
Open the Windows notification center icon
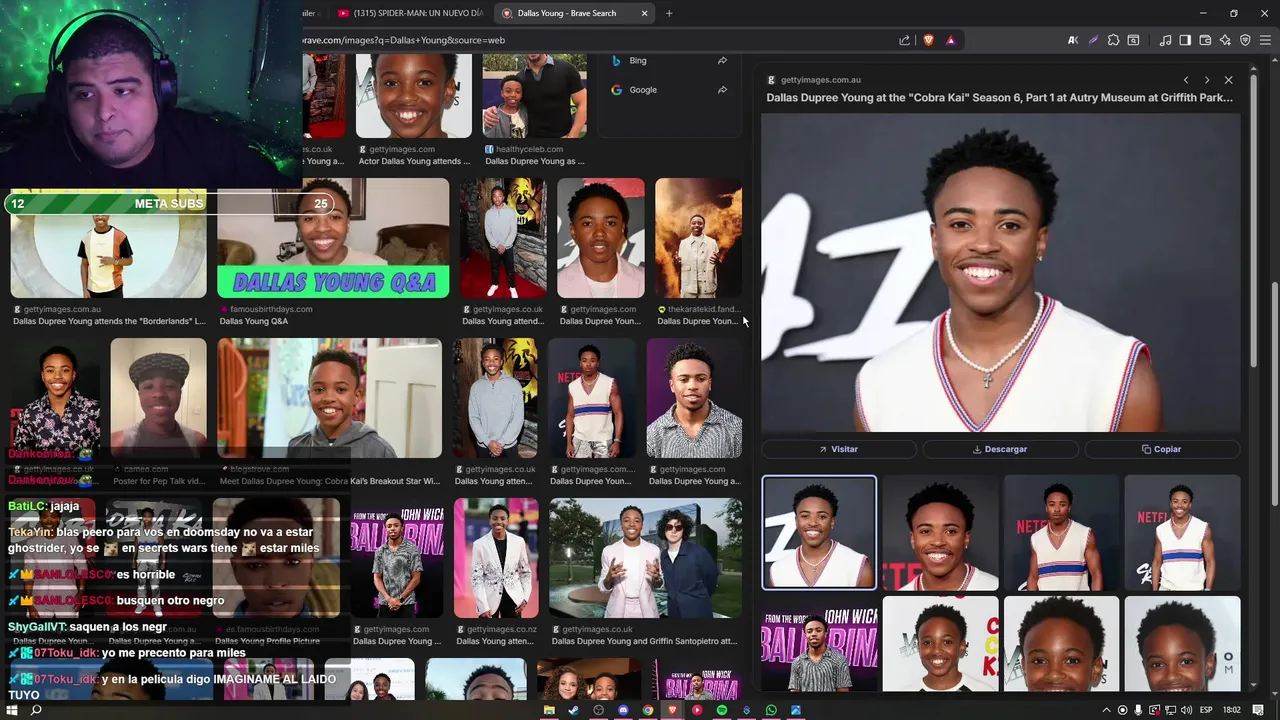click(x=1257, y=710)
